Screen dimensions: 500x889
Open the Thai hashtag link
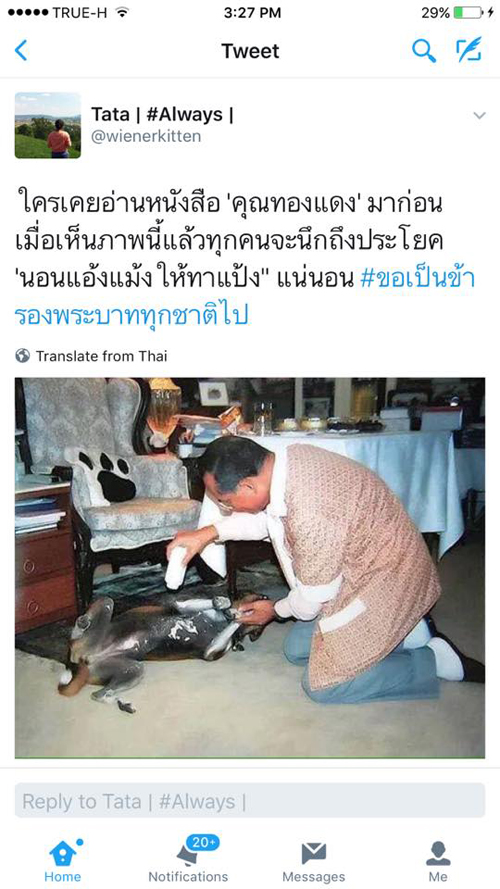(x=244, y=297)
